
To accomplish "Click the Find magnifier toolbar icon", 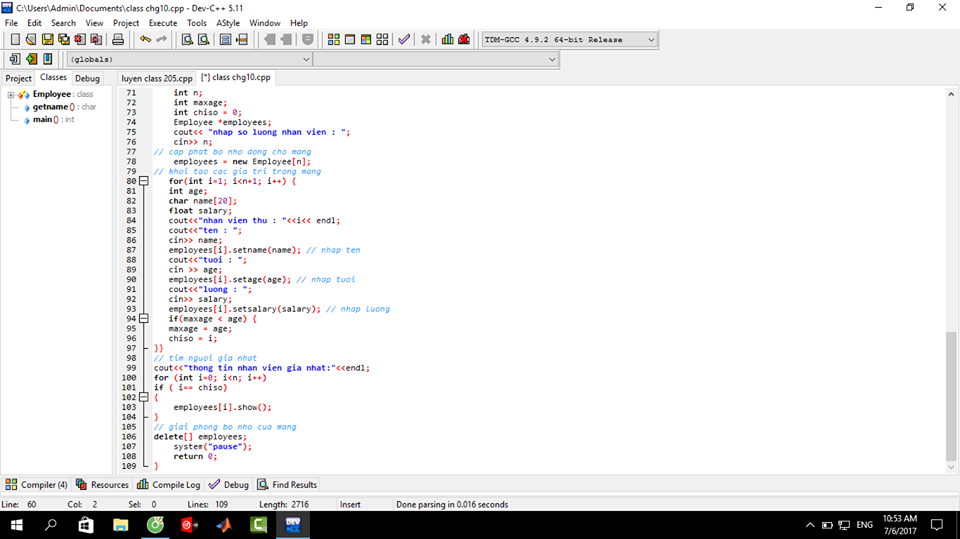I will coord(187,40).
